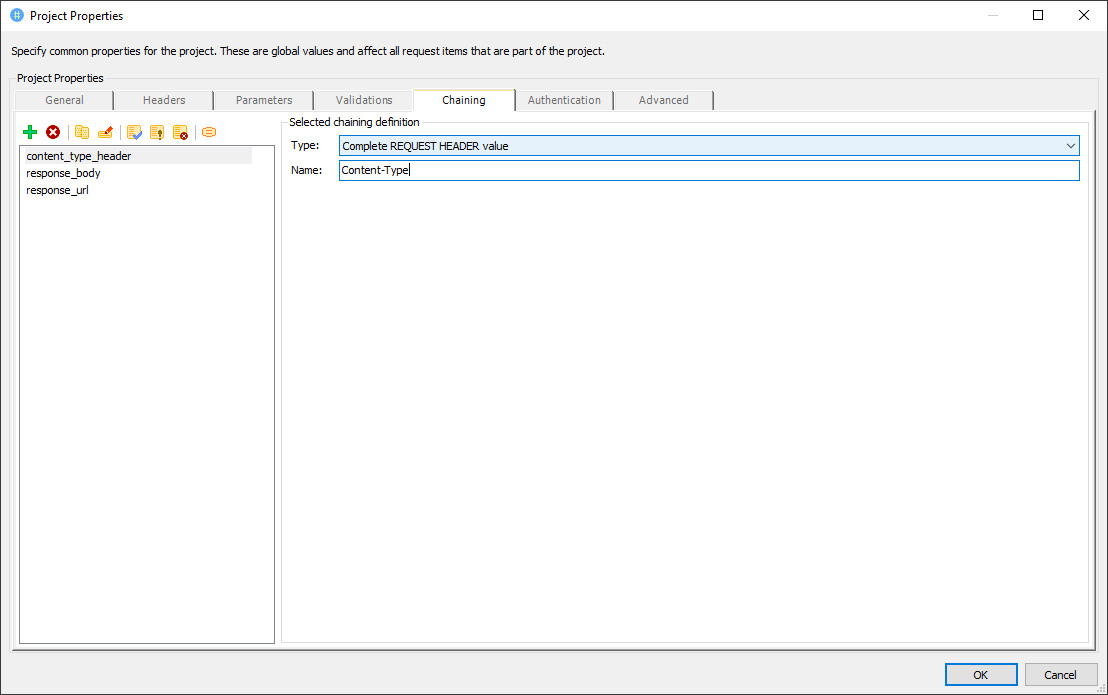Viewport: 1108px width, 695px height.
Task: Open the Type dropdown list
Action: point(1069,146)
